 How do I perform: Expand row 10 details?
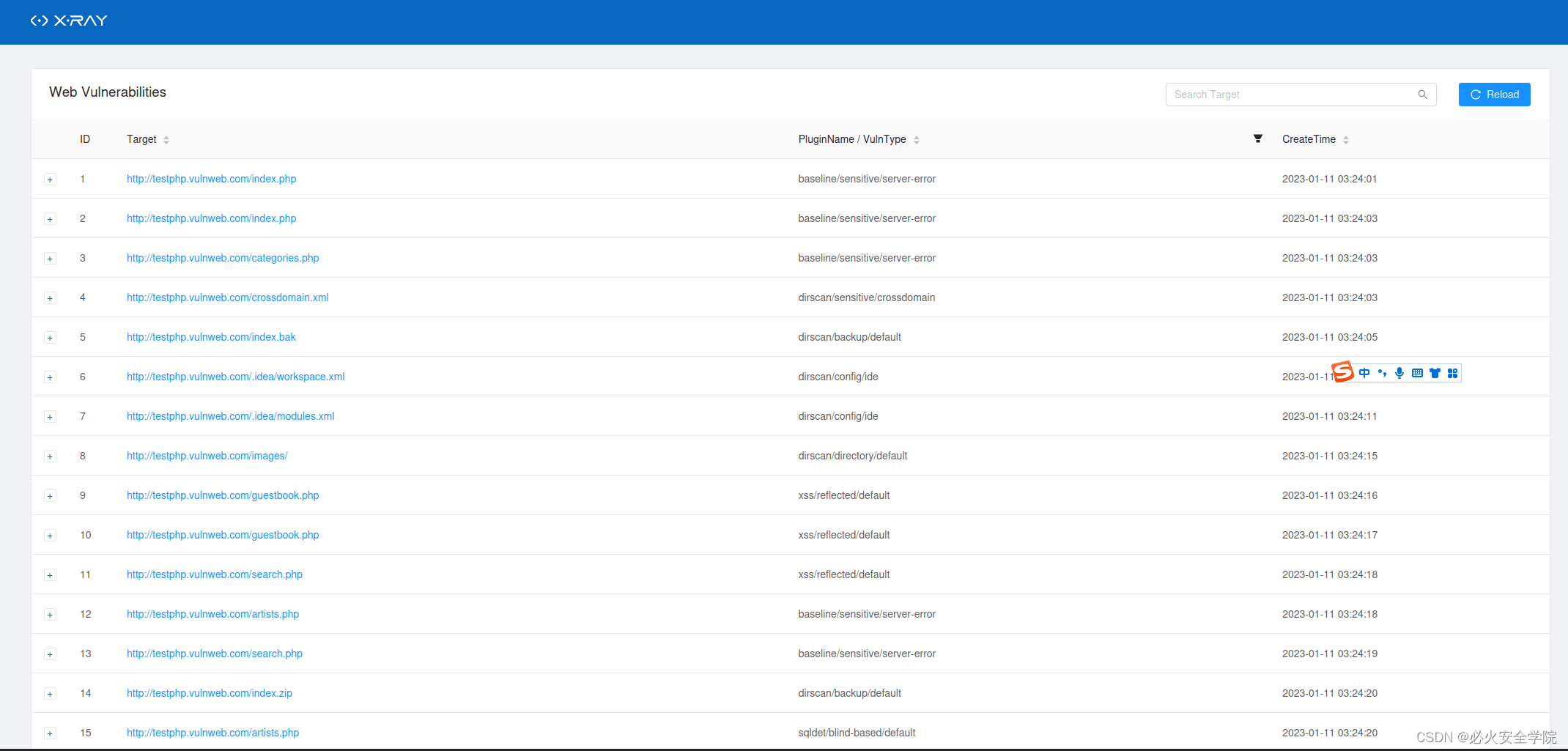click(x=50, y=536)
